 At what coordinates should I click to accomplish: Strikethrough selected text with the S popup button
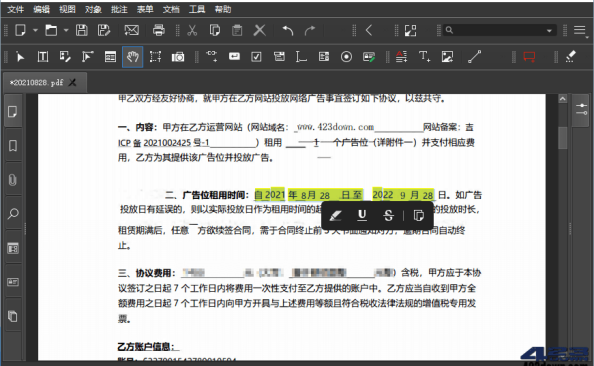coord(388,216)
